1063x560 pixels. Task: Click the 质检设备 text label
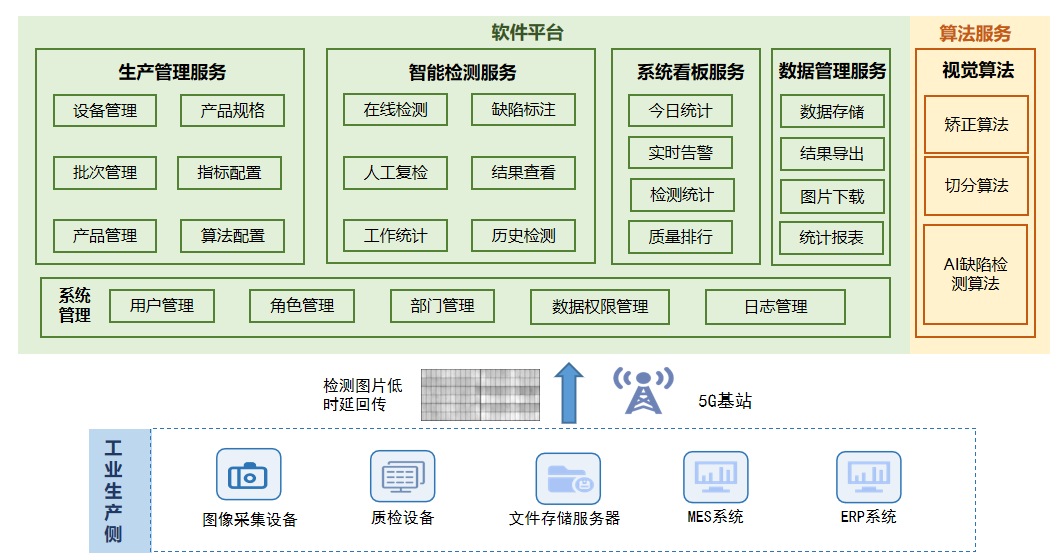coord(403,518)
